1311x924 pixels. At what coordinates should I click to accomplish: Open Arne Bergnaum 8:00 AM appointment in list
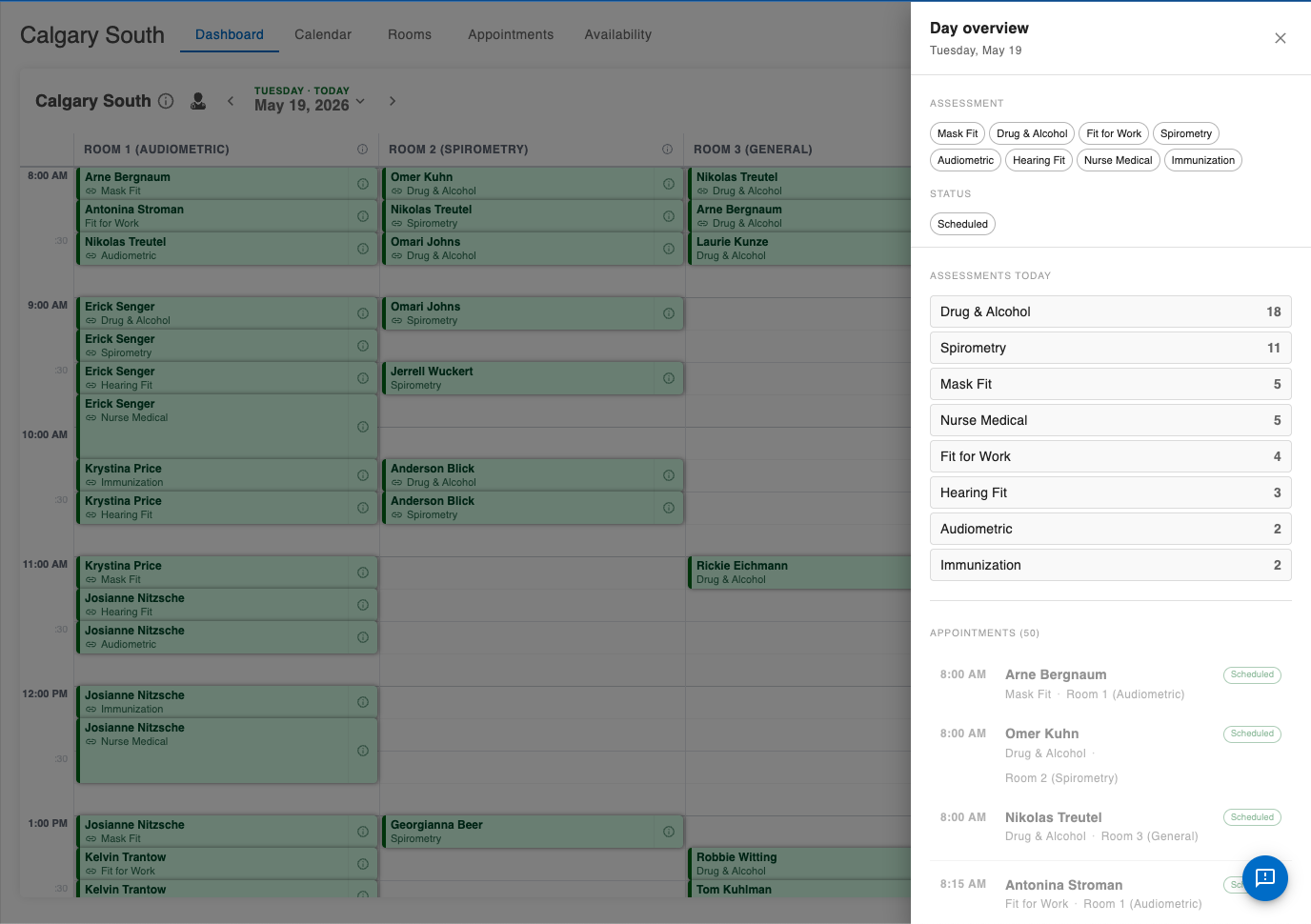pyautogui.click(x=1111, y=684)
